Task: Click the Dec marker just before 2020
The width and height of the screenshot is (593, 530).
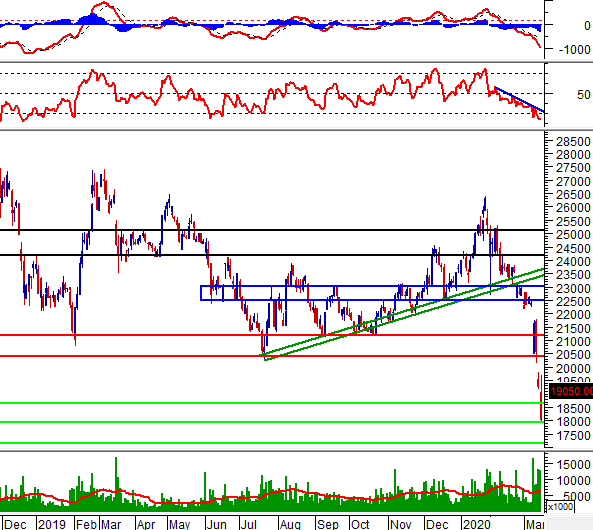Action: coord(437,524)
